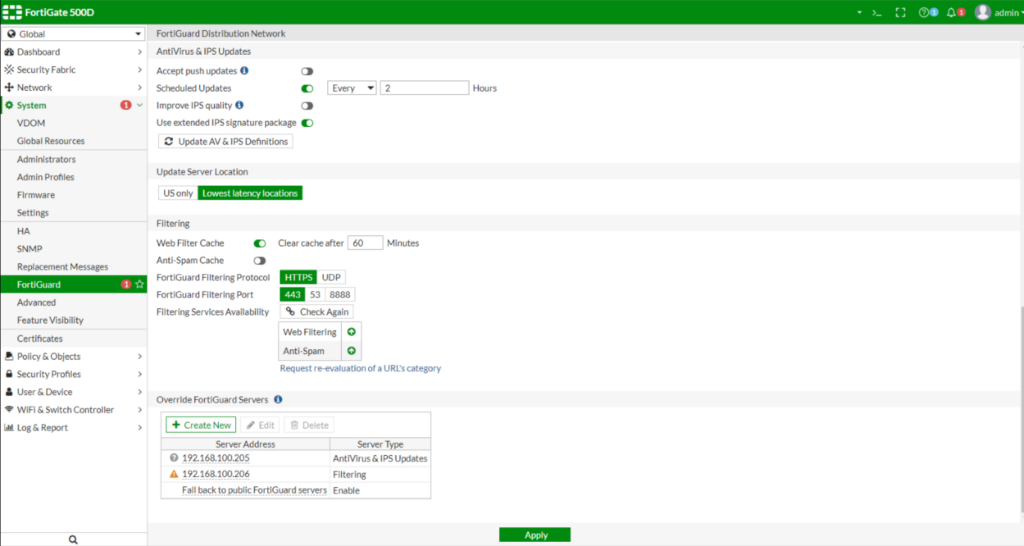Image resolution: width=1024 pixels, height=546 pixels.
Task: Click info icon beside Override FortiGuard Servers
Action: click(278, 399)
